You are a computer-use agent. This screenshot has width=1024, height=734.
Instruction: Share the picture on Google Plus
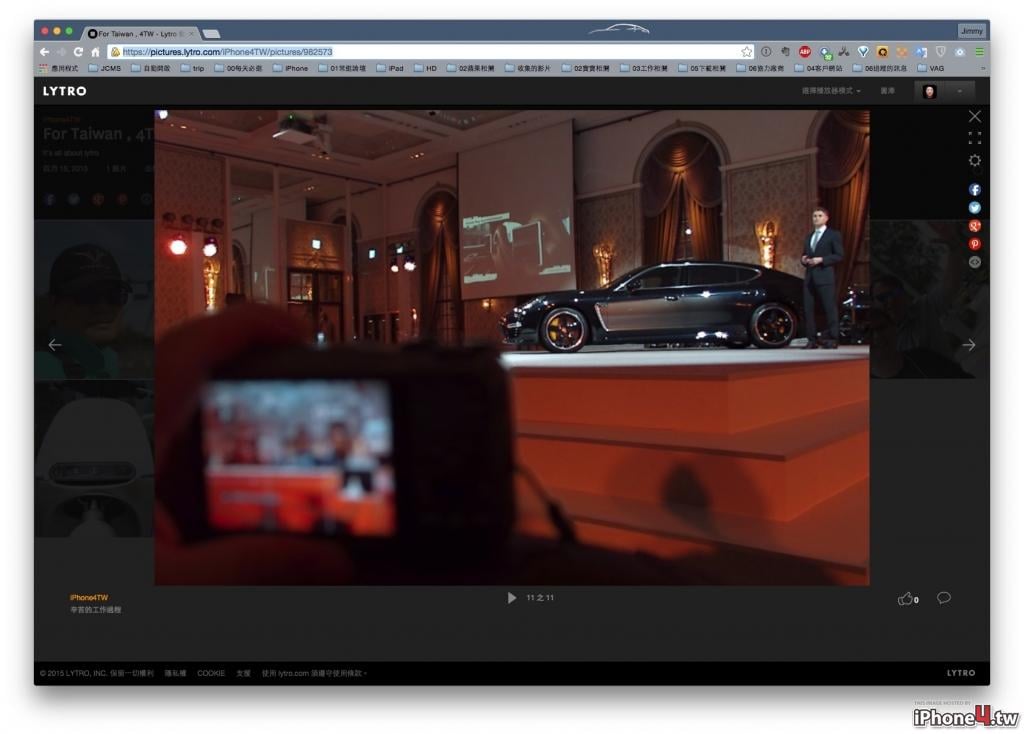coord(974,226)
